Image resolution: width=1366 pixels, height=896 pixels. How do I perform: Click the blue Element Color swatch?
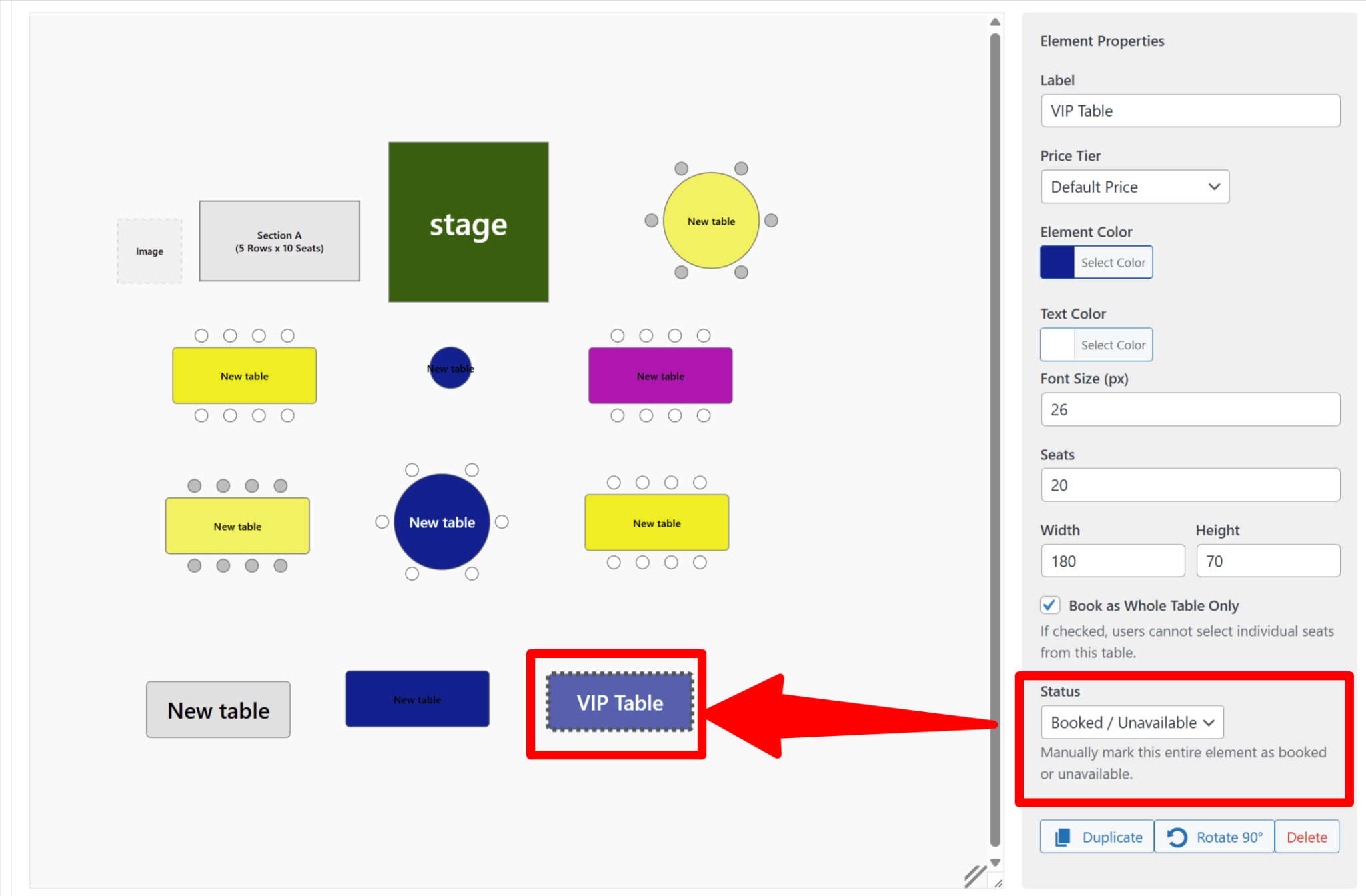tap(1057, 262)
